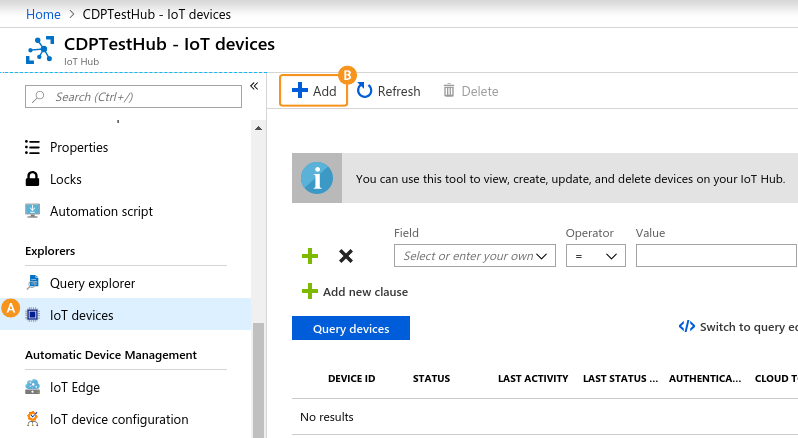Click the Automation script download icon
This screenshot has height=438, width=798.
point(32,211)
